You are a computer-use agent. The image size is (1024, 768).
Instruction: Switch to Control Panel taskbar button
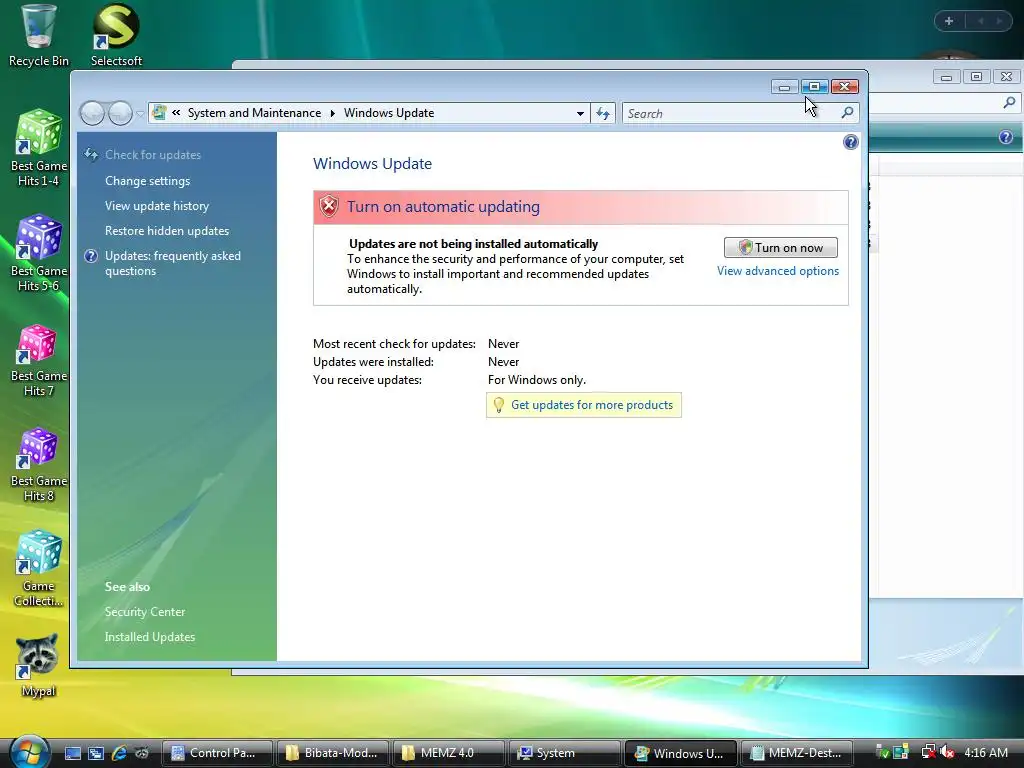click(217, 753)
